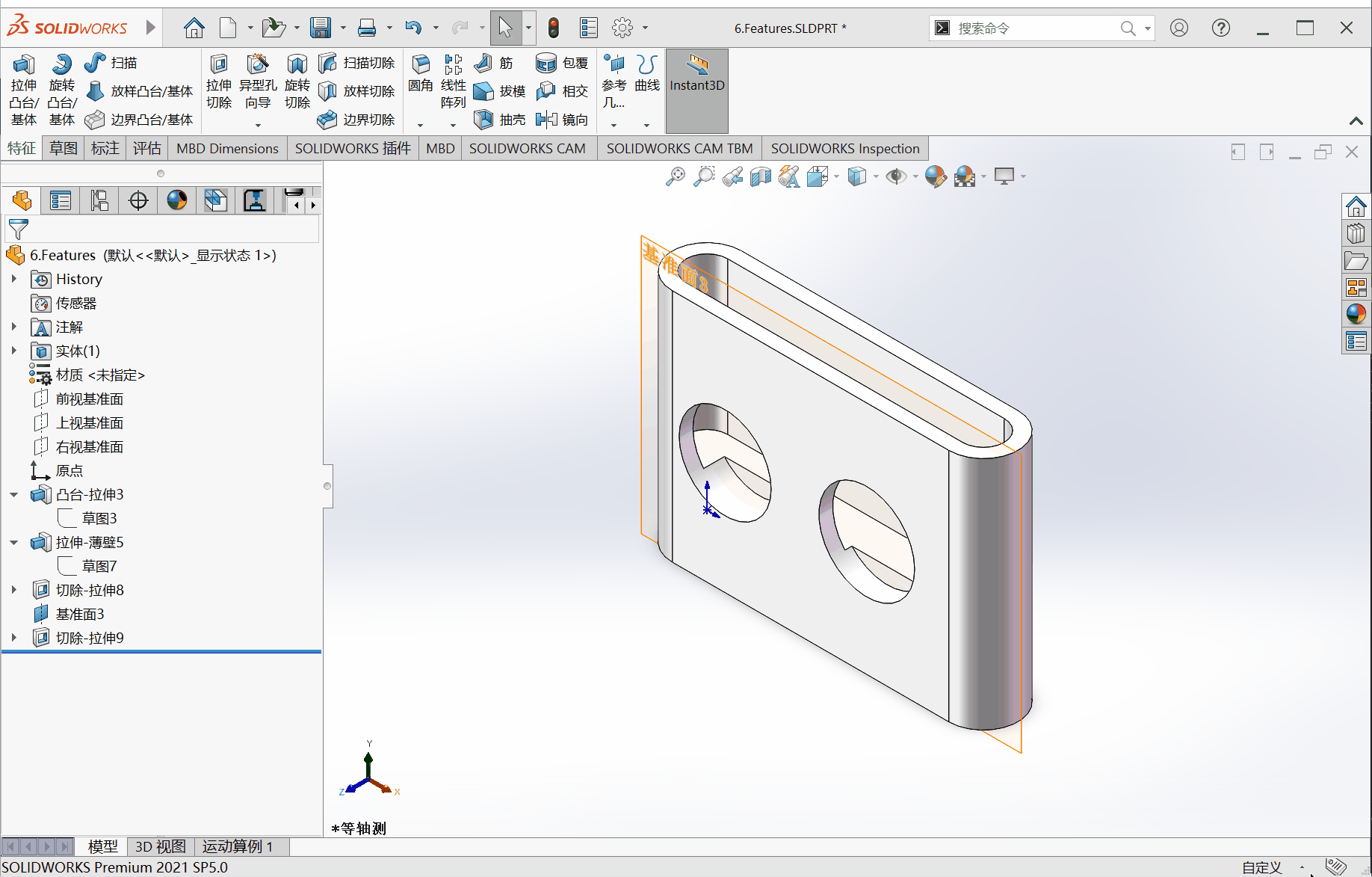The width and height of the screenshot is (1372, 877).
Task: Expand the 实体(1) node
Action: click(x=14, y=351)
